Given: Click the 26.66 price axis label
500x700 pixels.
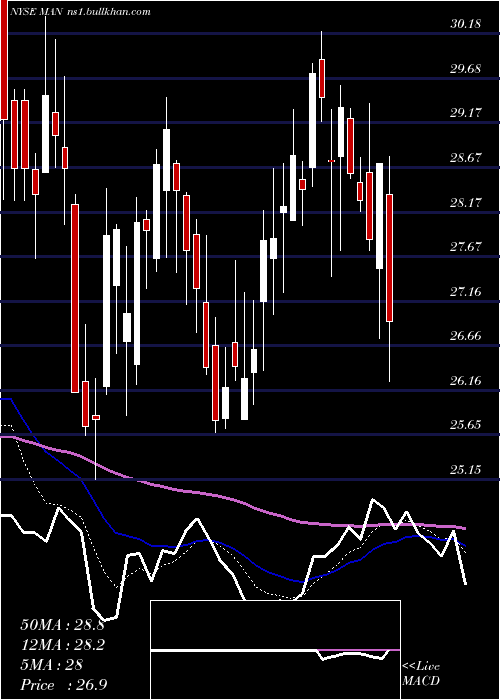Looking at the screenshot, I should click(466, 336).
